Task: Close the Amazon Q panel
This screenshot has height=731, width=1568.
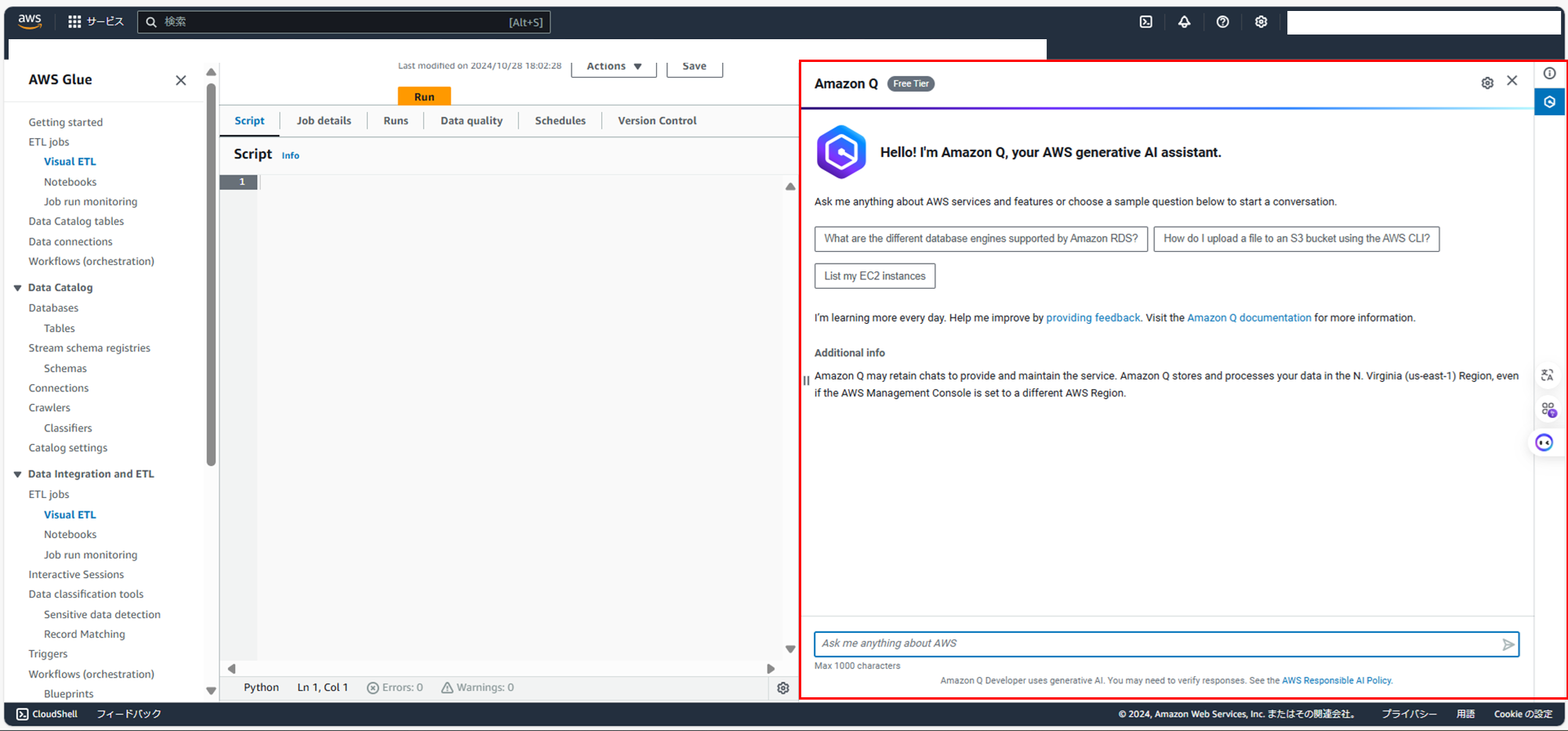Action: pos(1512,81)
